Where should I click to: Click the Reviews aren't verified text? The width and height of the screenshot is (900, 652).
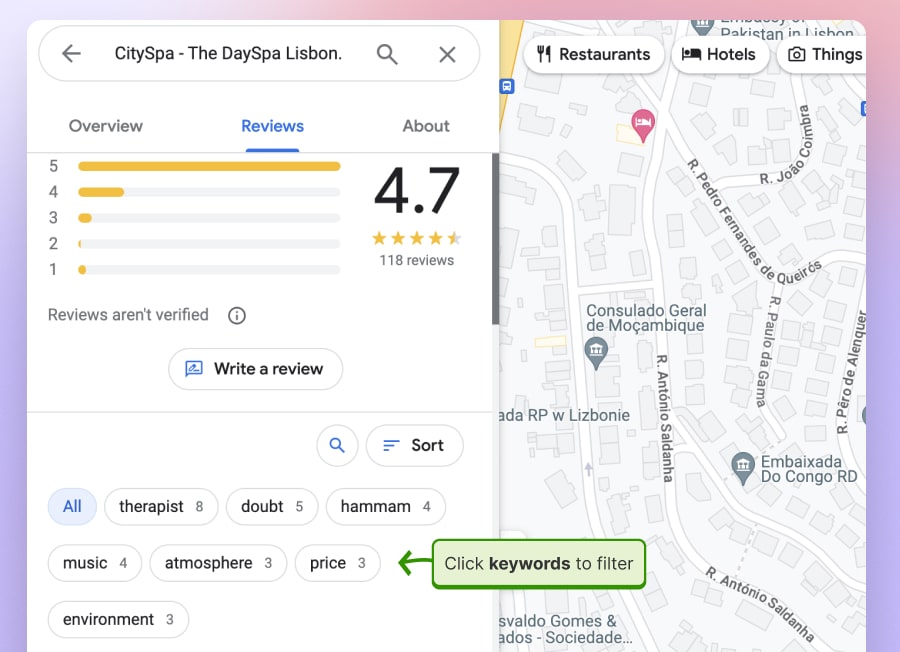(128, 315)
